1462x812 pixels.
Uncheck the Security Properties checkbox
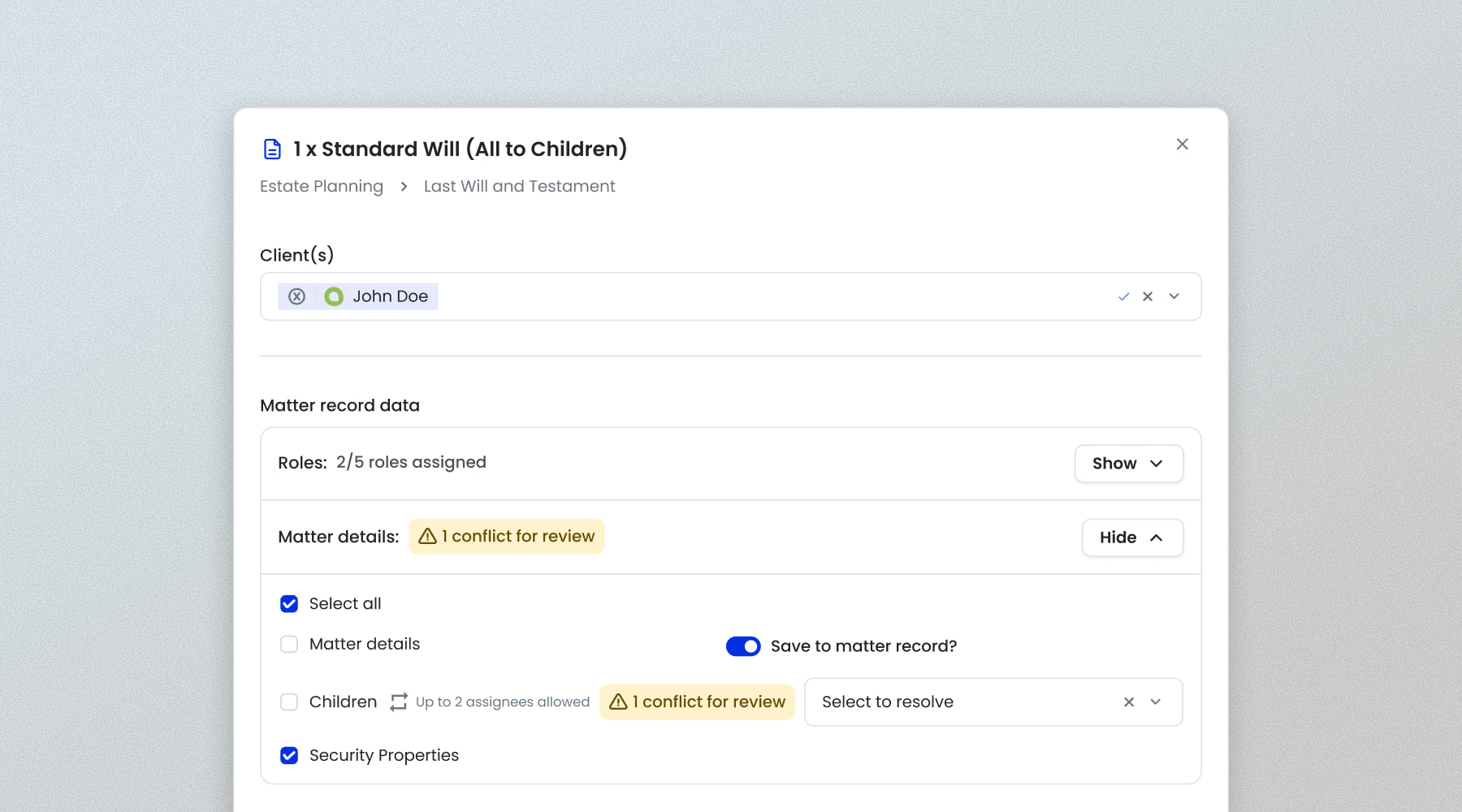coord(289,755)
